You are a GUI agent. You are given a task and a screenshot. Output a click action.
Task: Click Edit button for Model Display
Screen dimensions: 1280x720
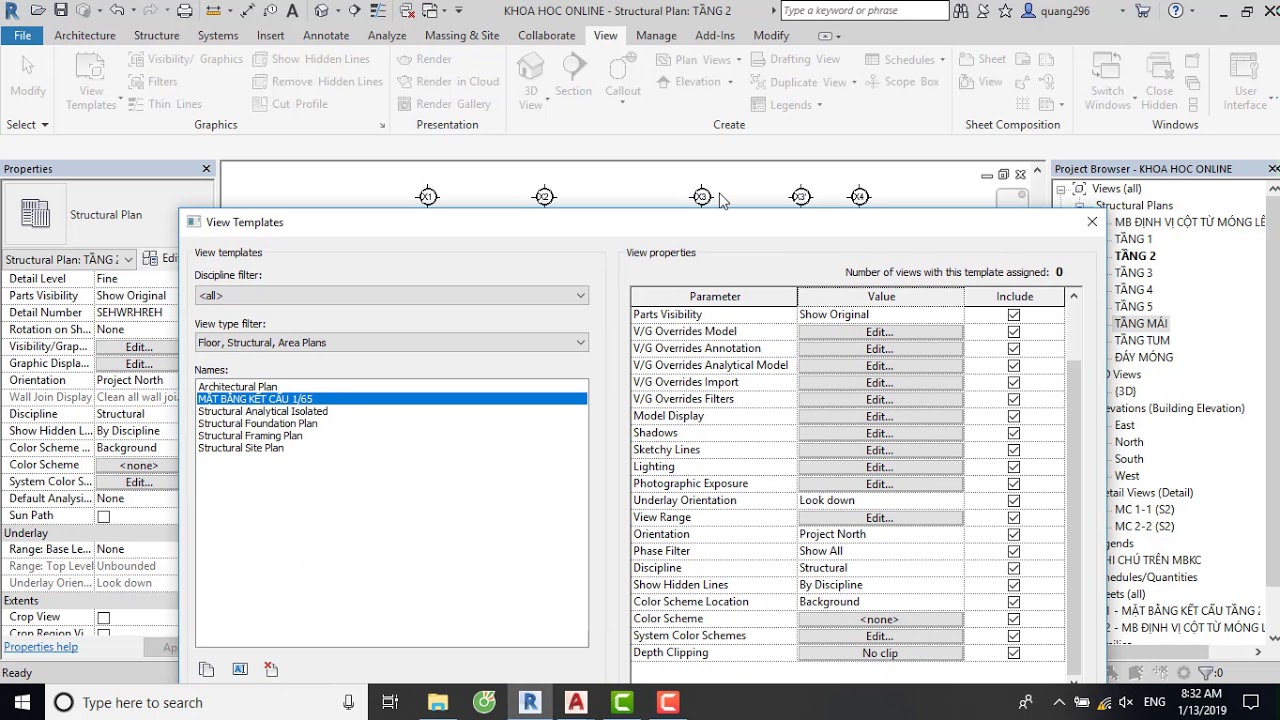click(x=880, y=416)
